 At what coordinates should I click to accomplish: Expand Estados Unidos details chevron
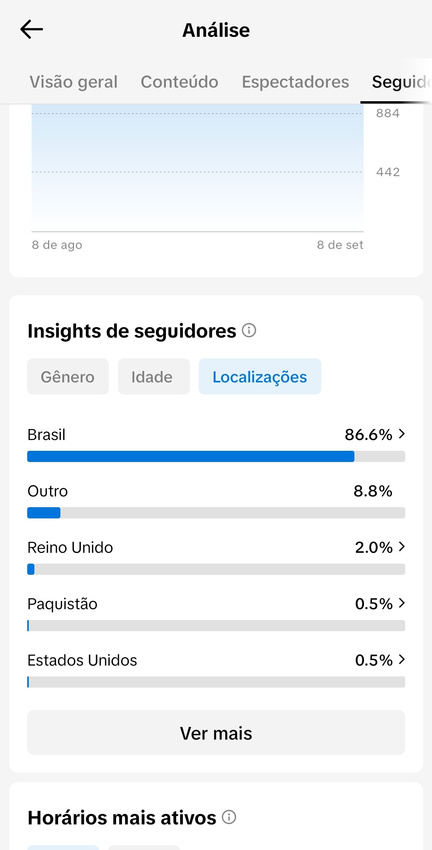[402, 660]
